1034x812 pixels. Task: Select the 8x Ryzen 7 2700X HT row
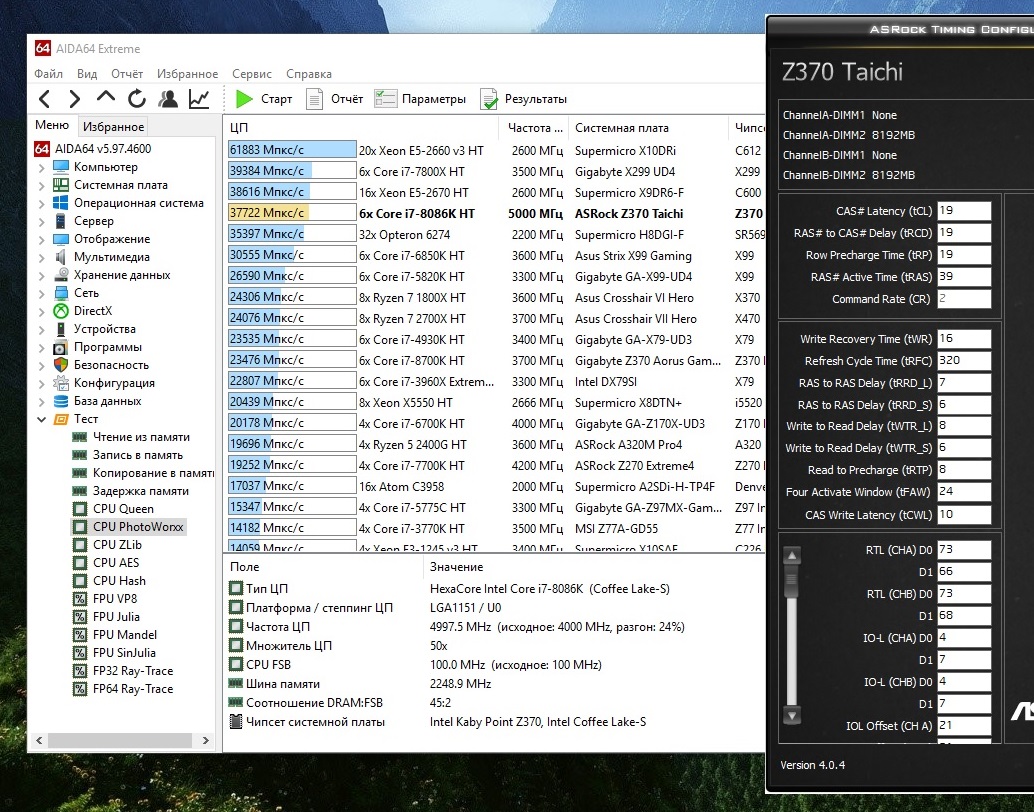tap(495, 319)
